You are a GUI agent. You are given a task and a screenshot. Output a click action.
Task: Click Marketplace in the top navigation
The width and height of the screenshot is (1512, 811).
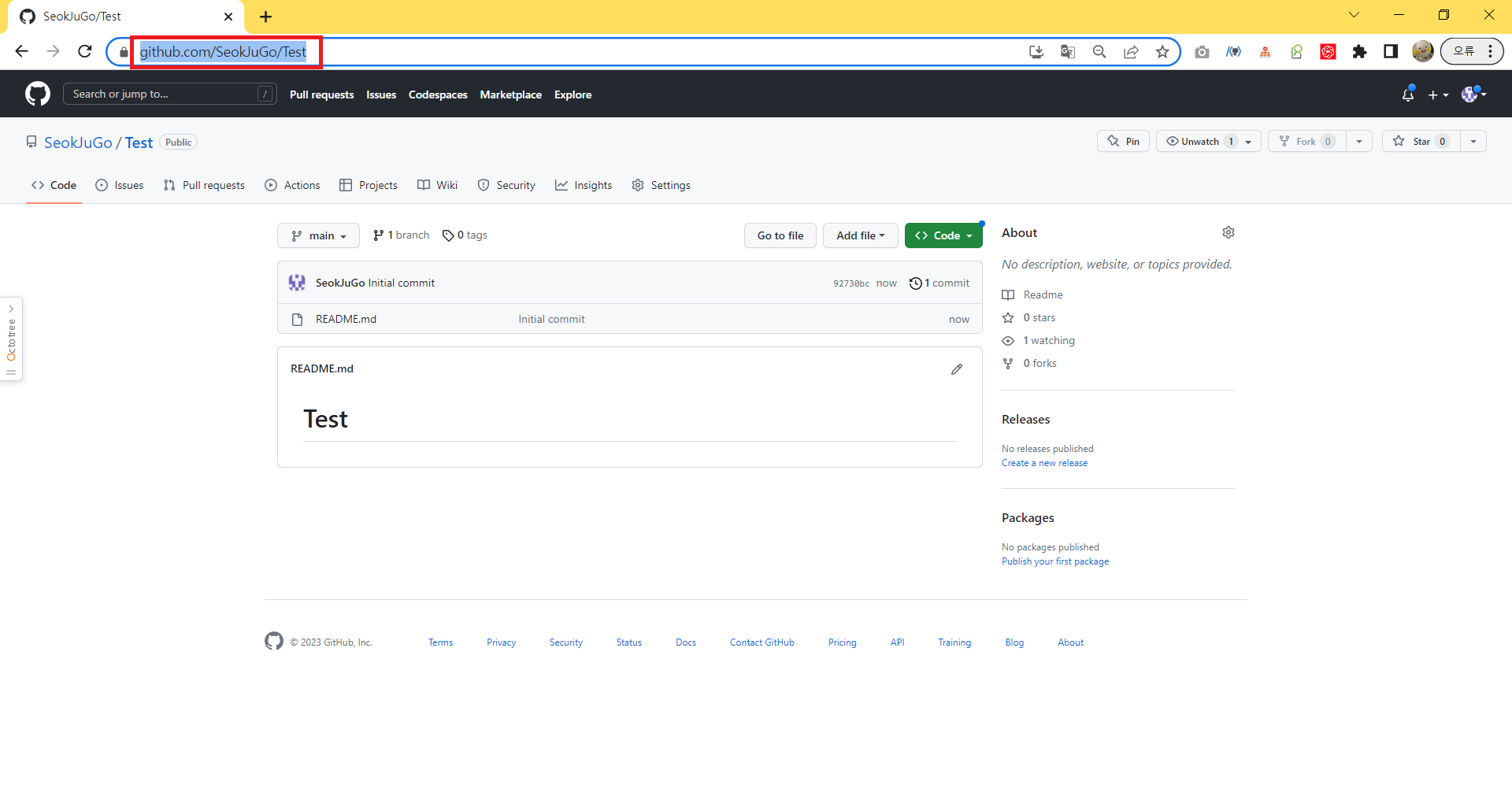click(510, 94)
